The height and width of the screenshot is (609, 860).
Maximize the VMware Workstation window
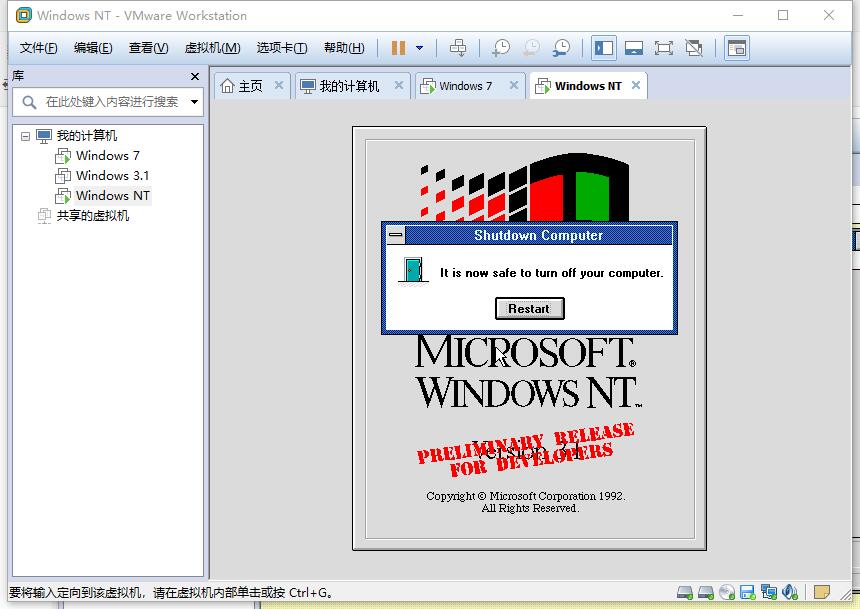point(783,15)
